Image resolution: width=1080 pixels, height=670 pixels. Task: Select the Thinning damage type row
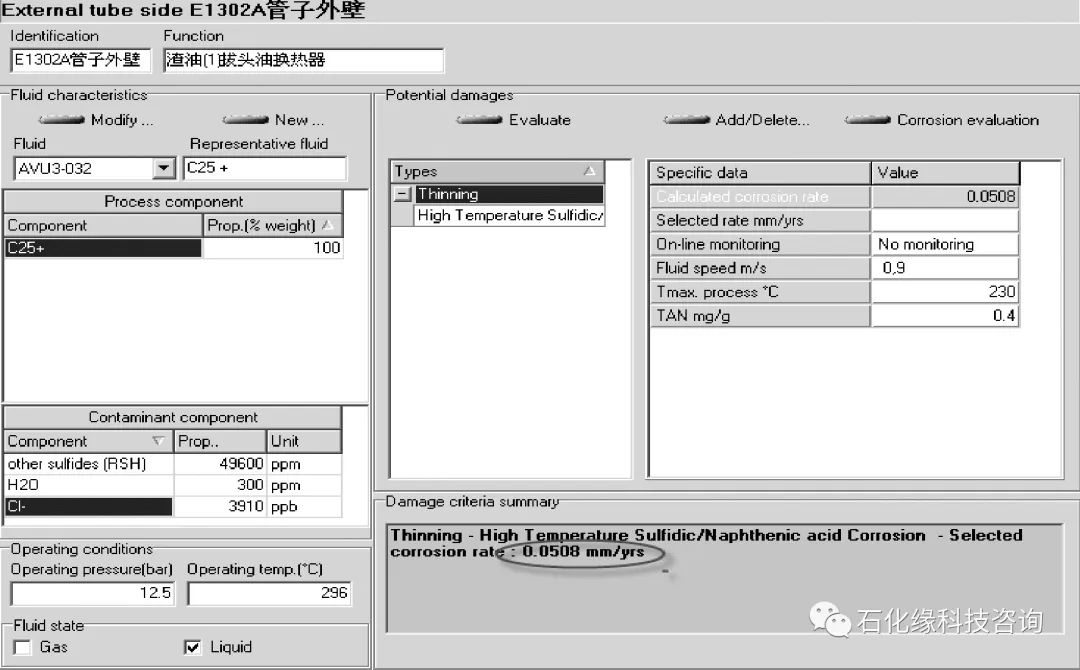509,194
